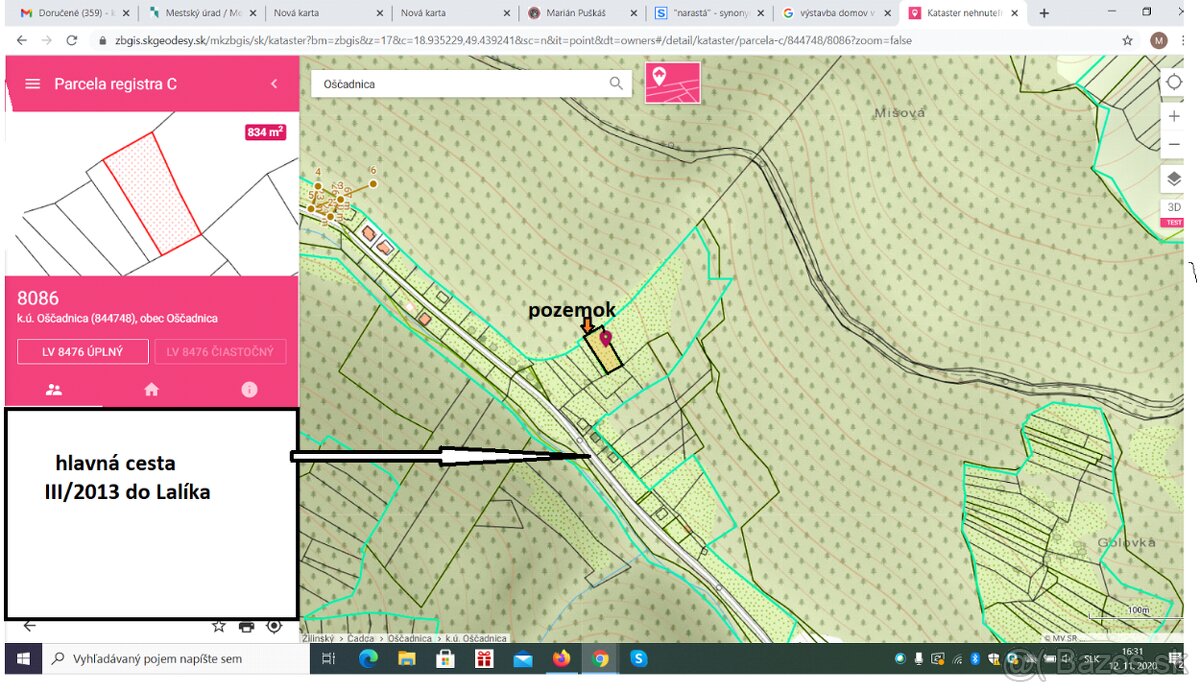The image size is (1200, 692).
Task: Click the search magnifier in Oščadnica field
Action: coord(617,84)
